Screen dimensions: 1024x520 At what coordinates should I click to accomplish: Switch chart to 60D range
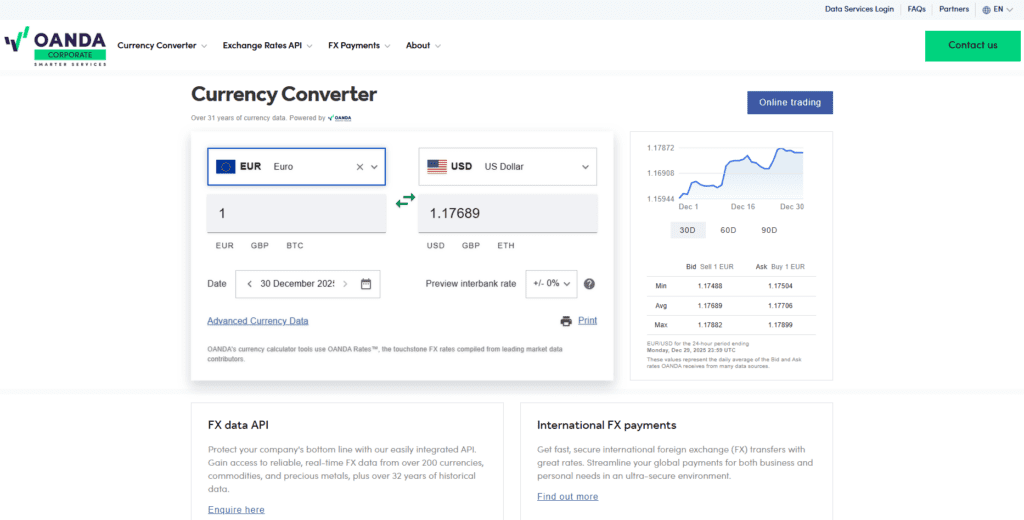[x=728, y=230]
